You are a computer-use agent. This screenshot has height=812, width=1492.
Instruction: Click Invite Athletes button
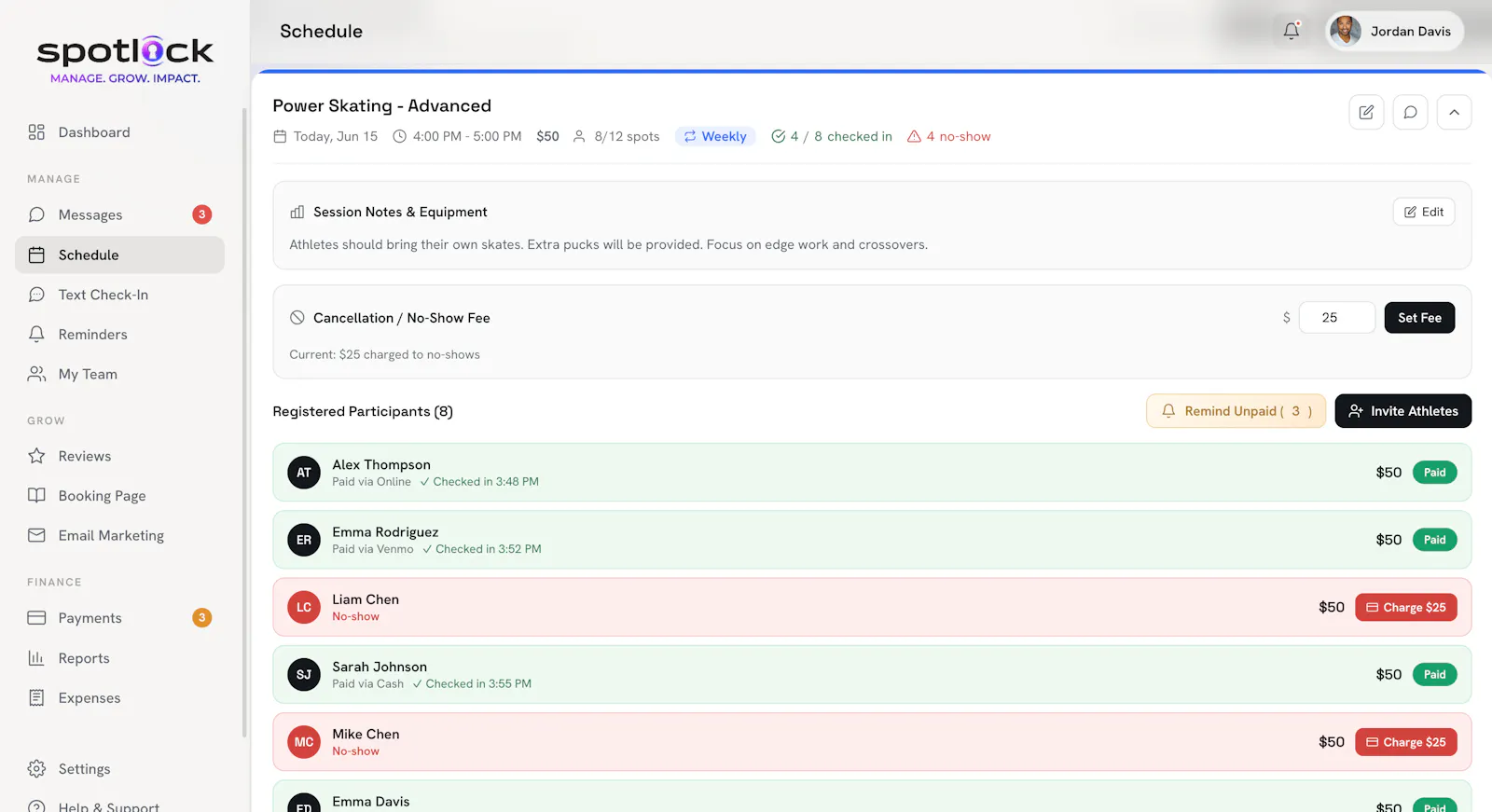[x=1402, y=411]
